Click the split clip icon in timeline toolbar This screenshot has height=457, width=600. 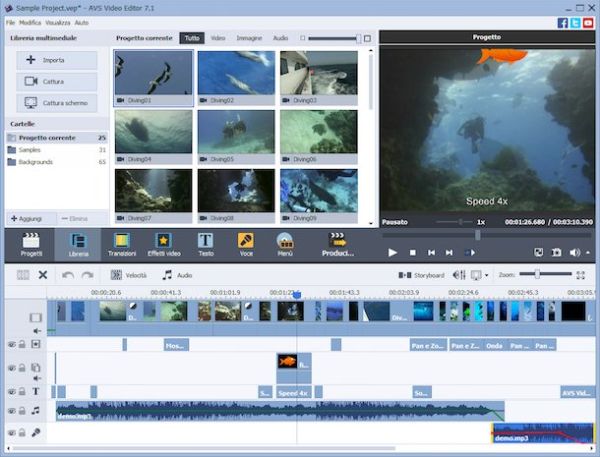(x=23, y=274)
